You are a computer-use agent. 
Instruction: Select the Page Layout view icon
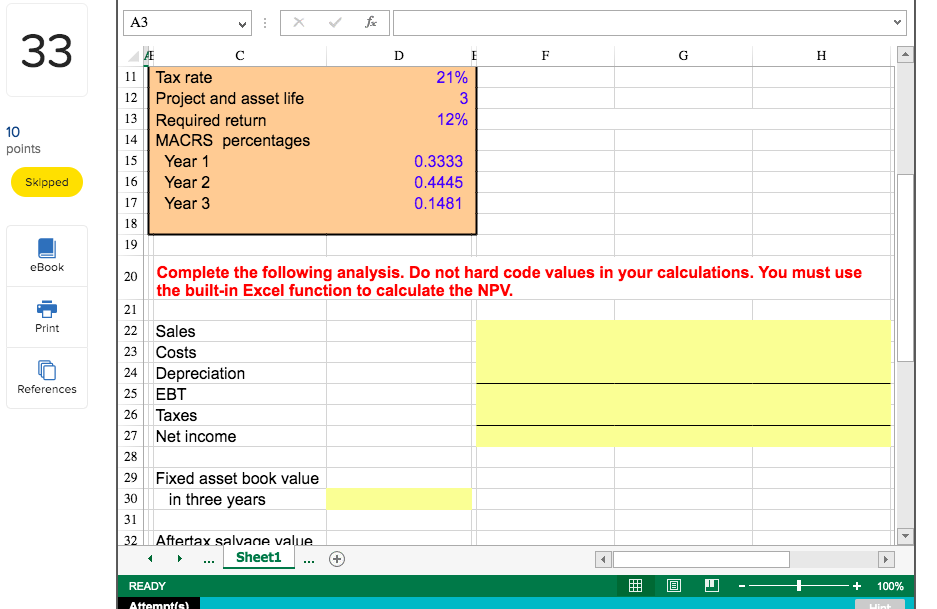pyautogui.click(x=673, y=585)
